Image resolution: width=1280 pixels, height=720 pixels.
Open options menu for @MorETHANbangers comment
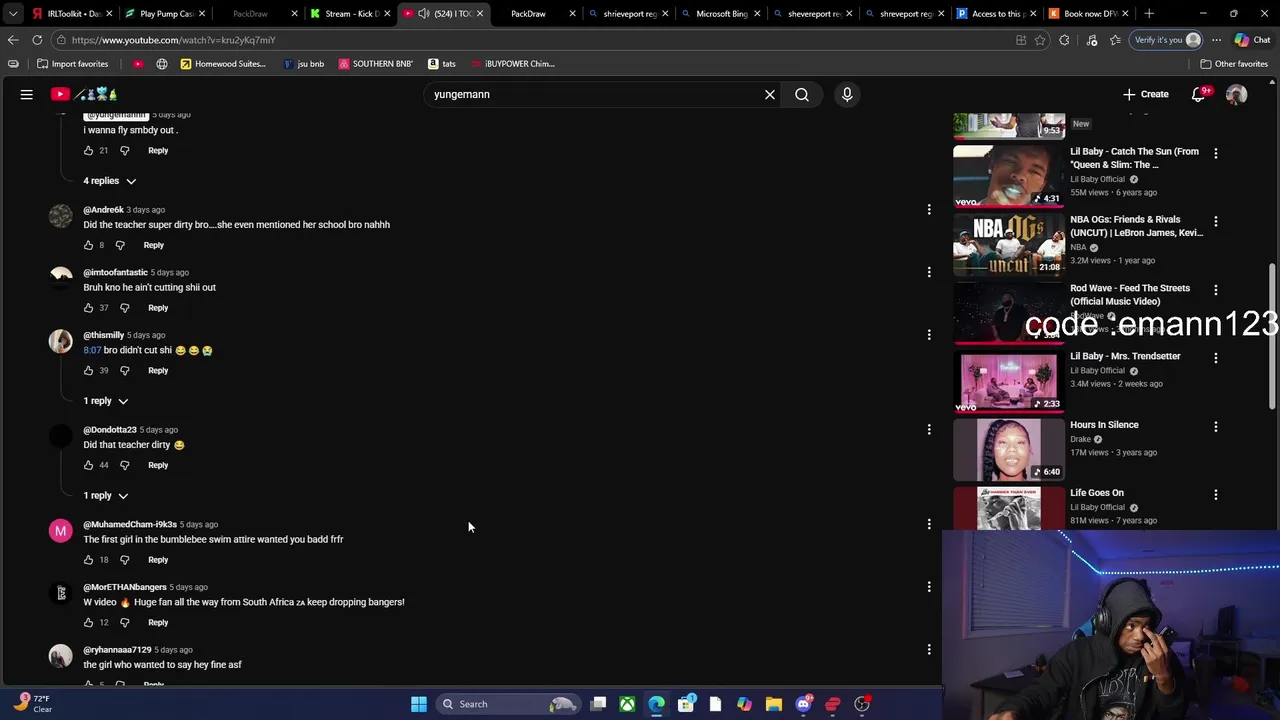929,587
